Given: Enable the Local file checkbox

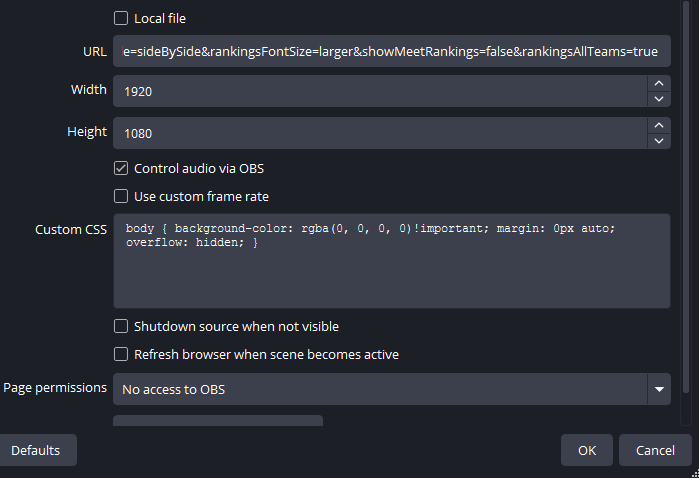Looking at the screenshot, I should (x=121, y=18).
